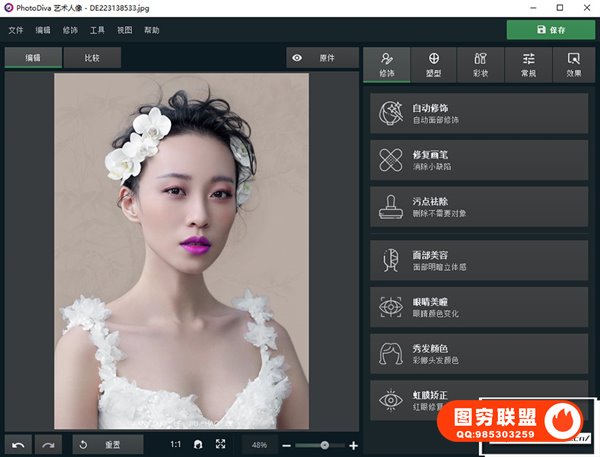Expand the 秀发颜色 hair color panel
This screenshot has height=457, width=600.
click(x=479, y=354)
